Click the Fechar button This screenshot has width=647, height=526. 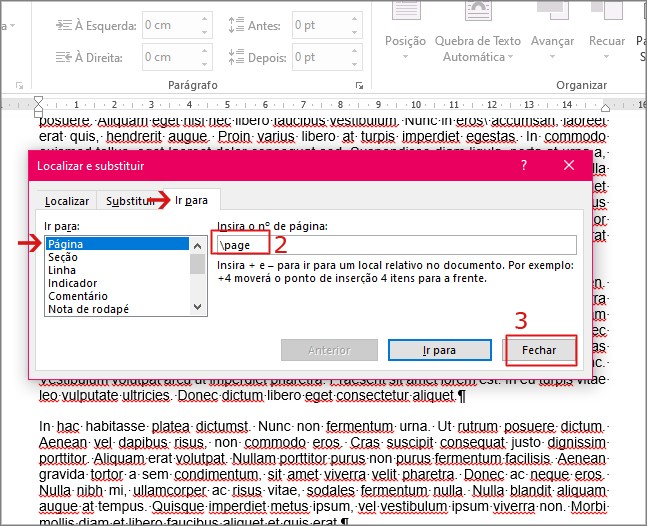[x=539, y=350]
